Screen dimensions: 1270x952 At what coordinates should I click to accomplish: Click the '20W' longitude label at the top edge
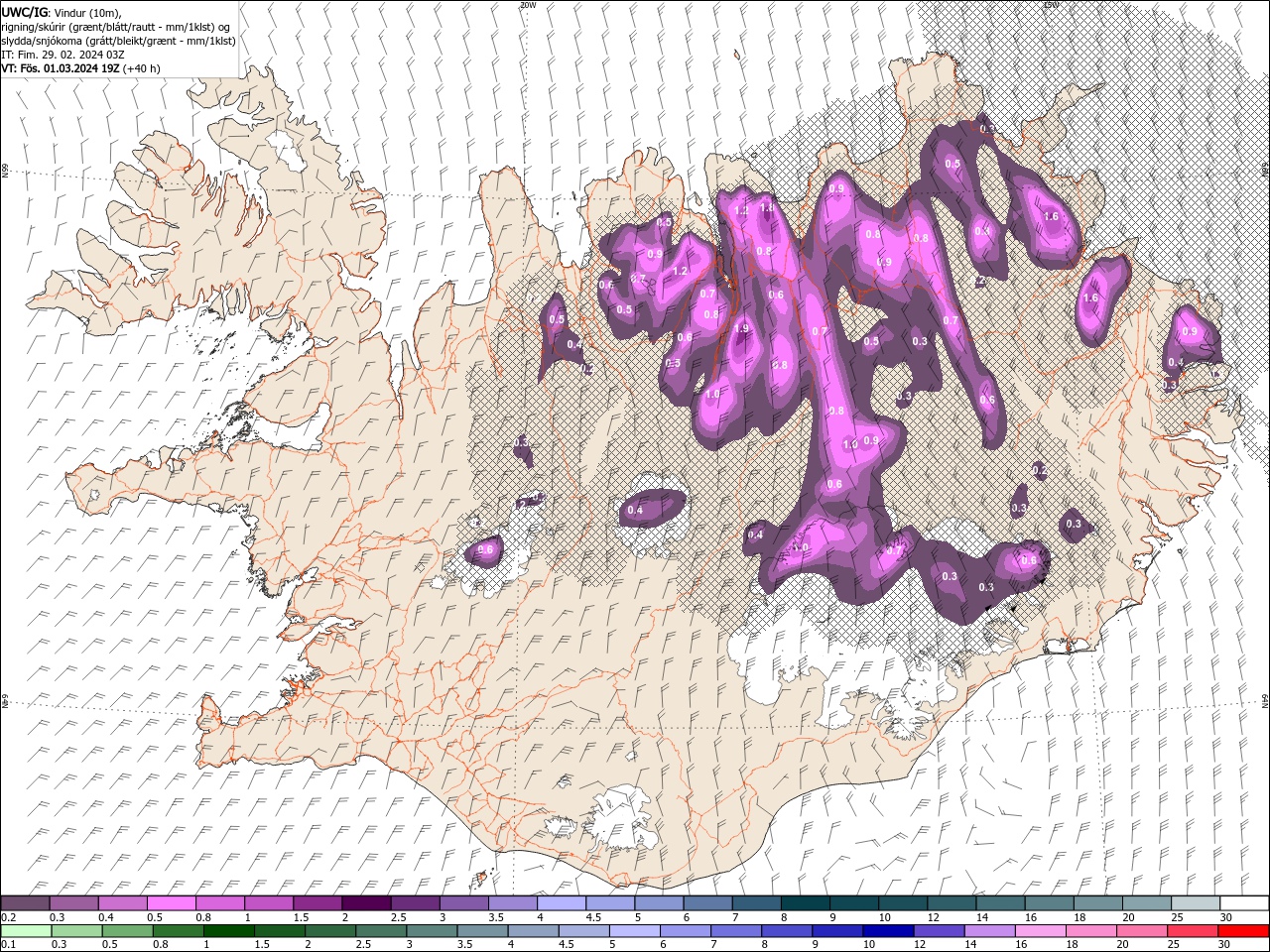tap(528, 5)
